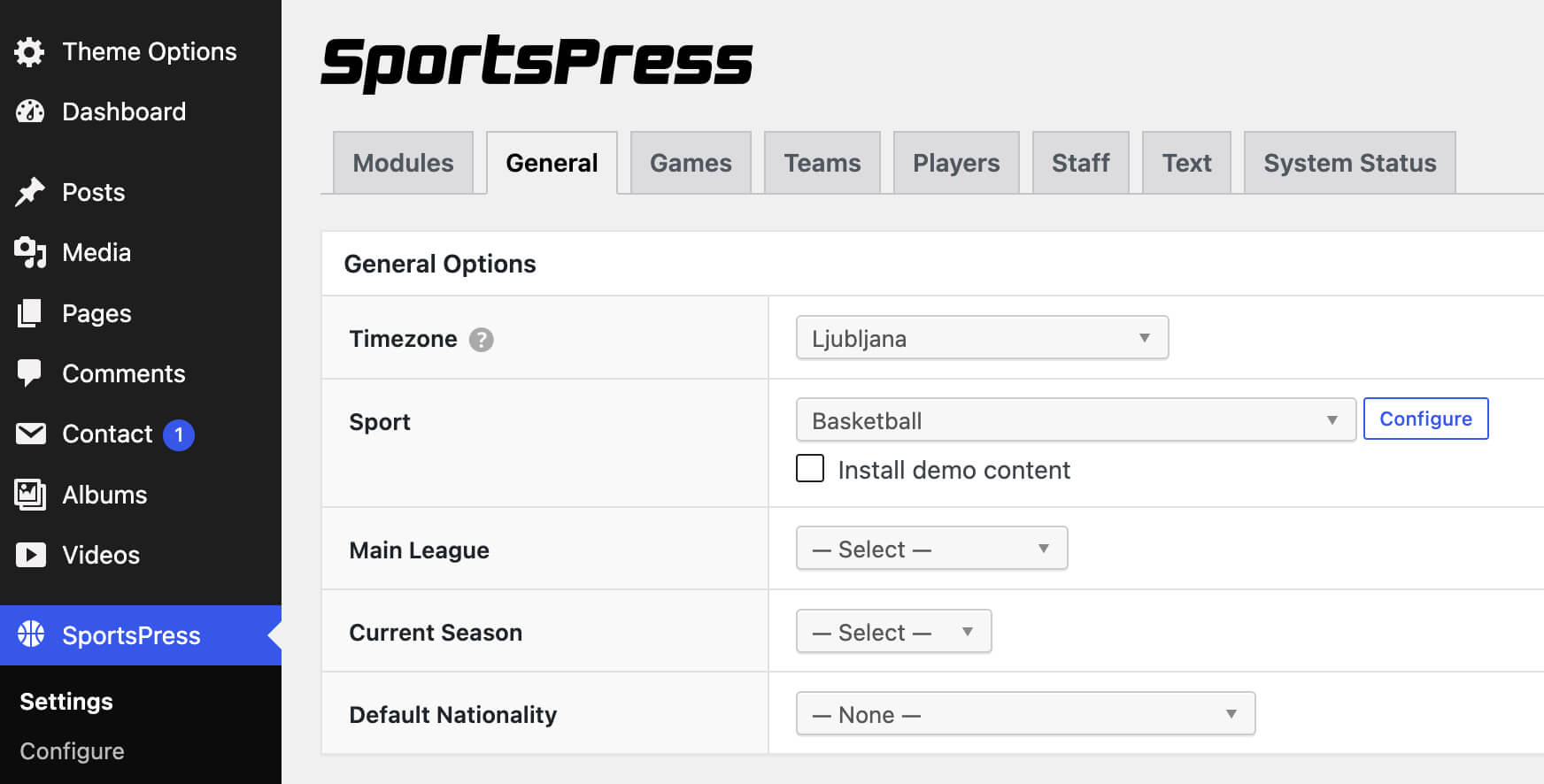Viewport: 1544px width, 784px height.
Task: Click the Default Nationality row label
Action: [x=452, y=715]
